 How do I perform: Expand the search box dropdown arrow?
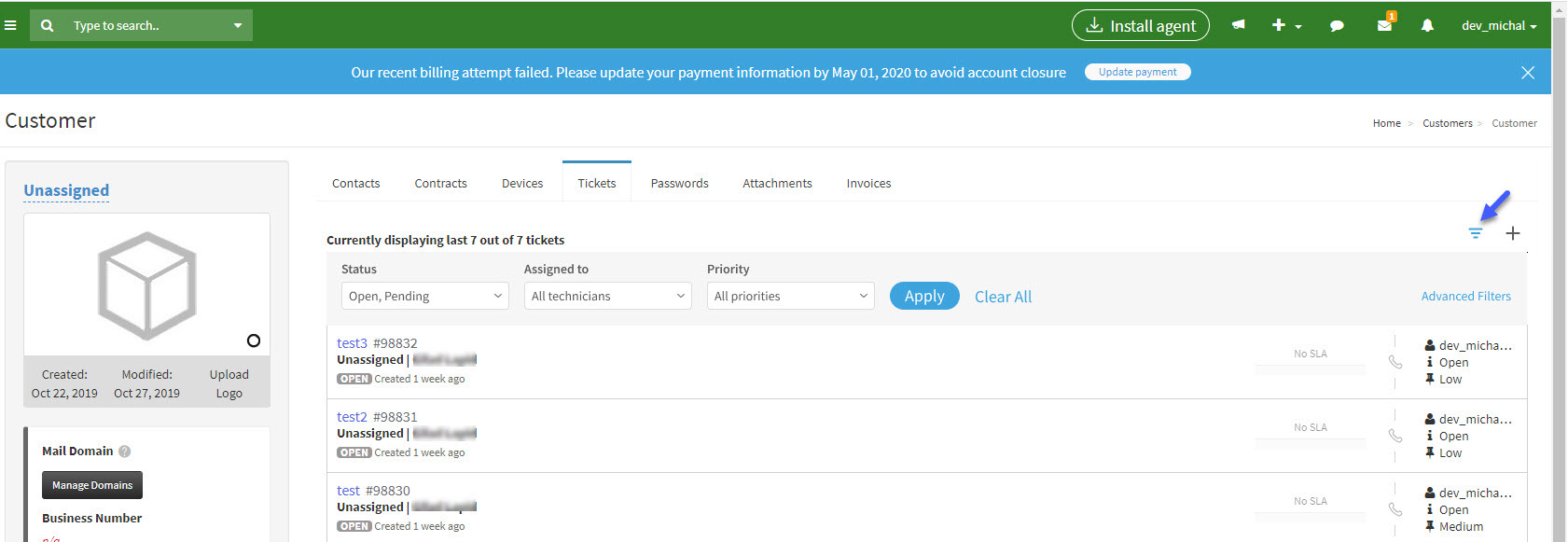[x=238, y=25]
